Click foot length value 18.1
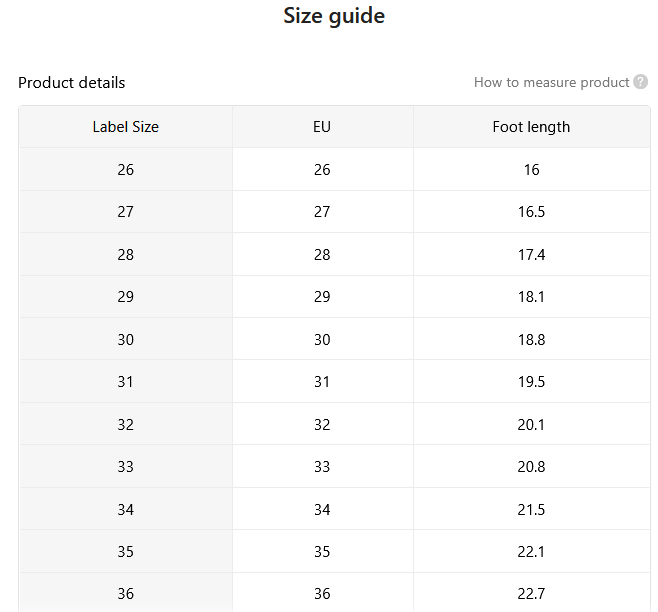This screenshot has height=612, width=658. pos(531,297)
